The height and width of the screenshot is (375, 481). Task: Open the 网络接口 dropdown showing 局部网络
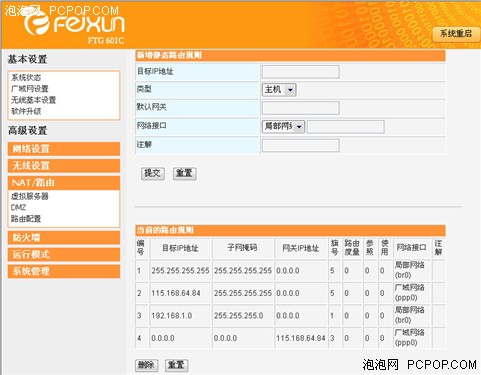pos(283,127)
